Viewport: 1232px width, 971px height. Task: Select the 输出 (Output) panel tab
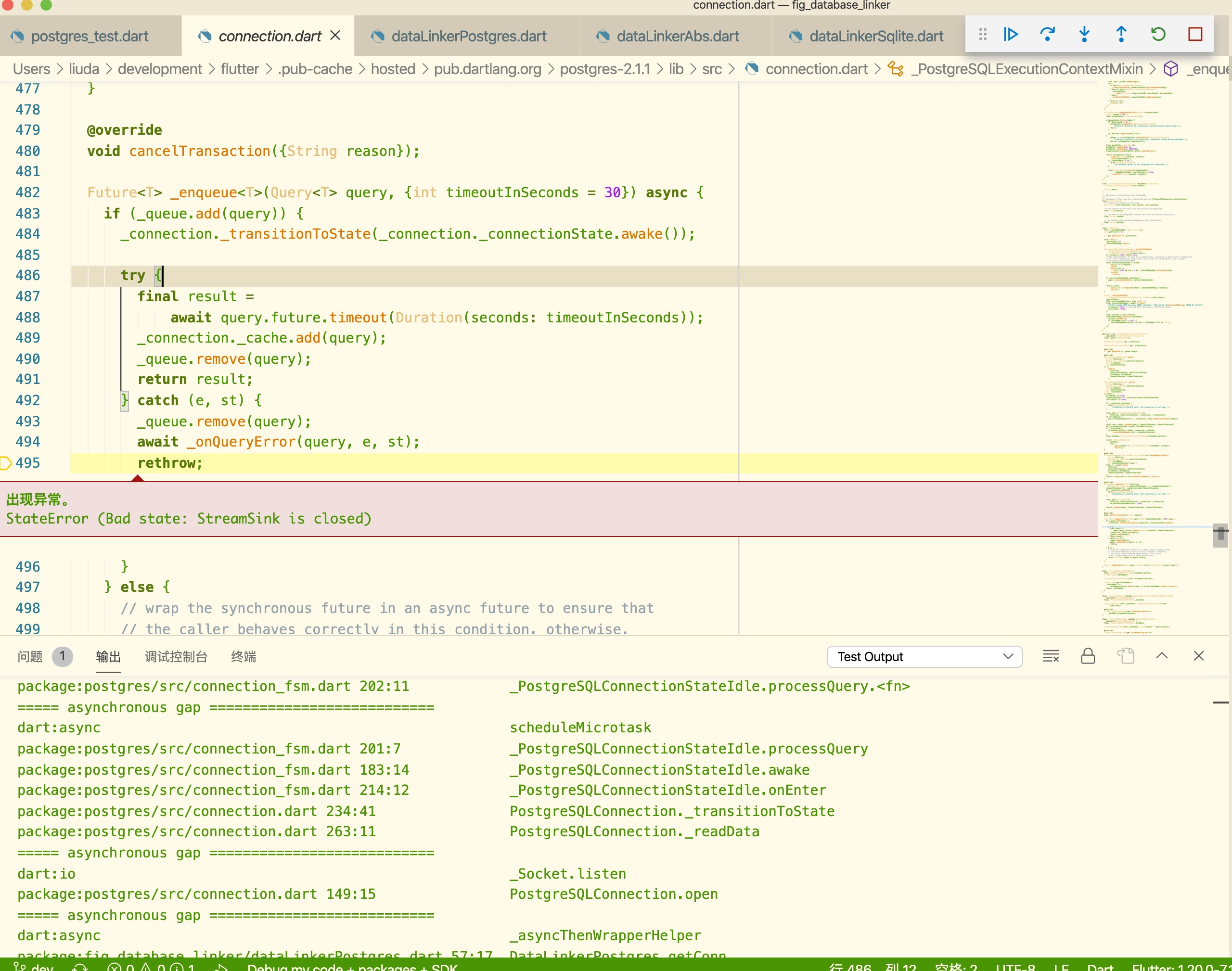click(x=108, y=657)
